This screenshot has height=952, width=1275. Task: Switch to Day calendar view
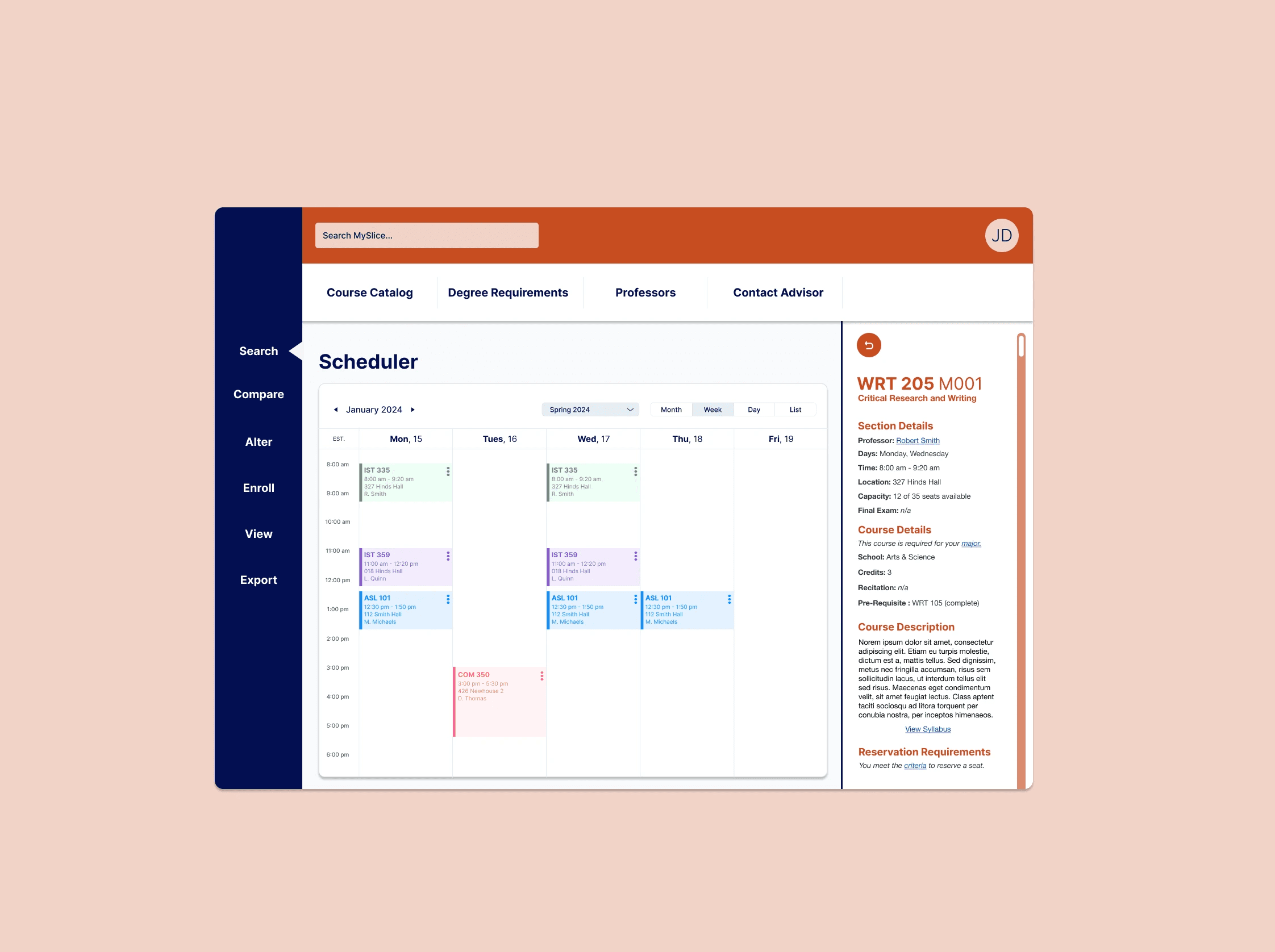(755, 409)
